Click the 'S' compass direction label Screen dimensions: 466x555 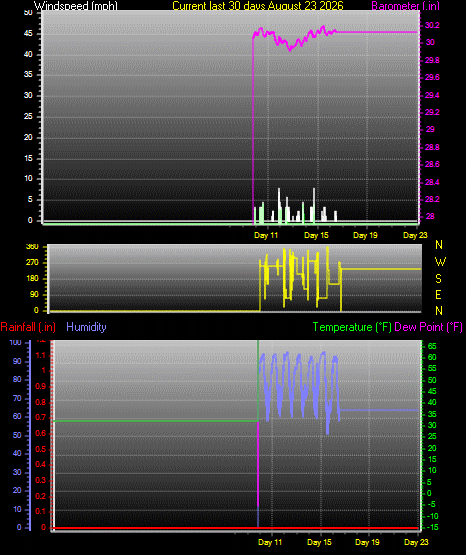click(438, 279)
